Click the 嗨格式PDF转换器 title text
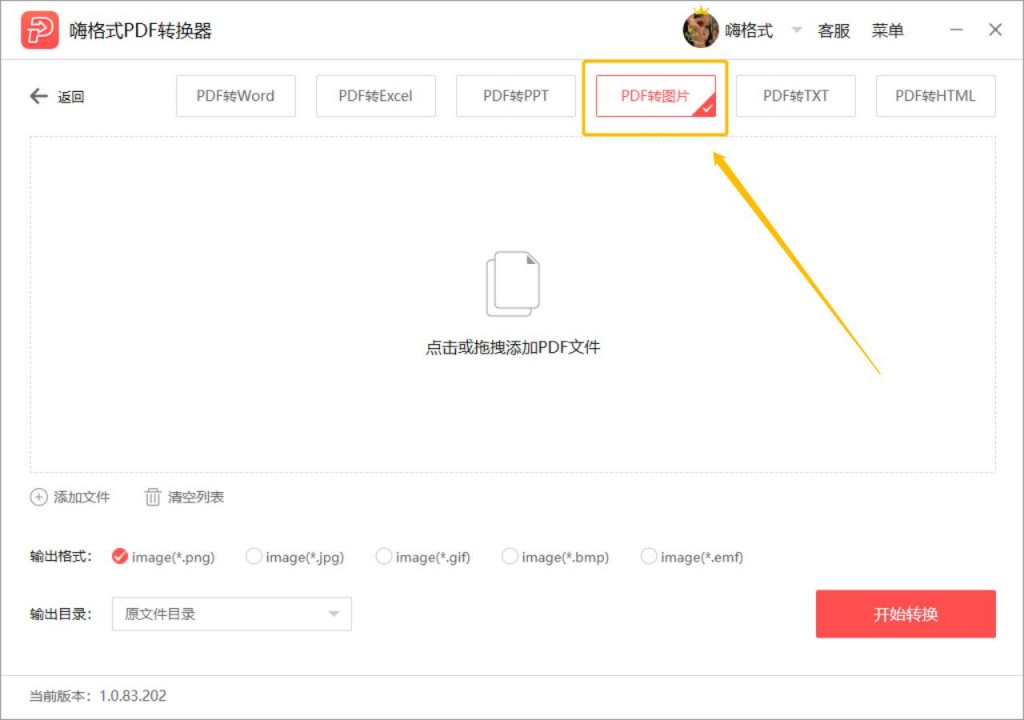Screen dimensions: 1024x720 pos(141,31)
